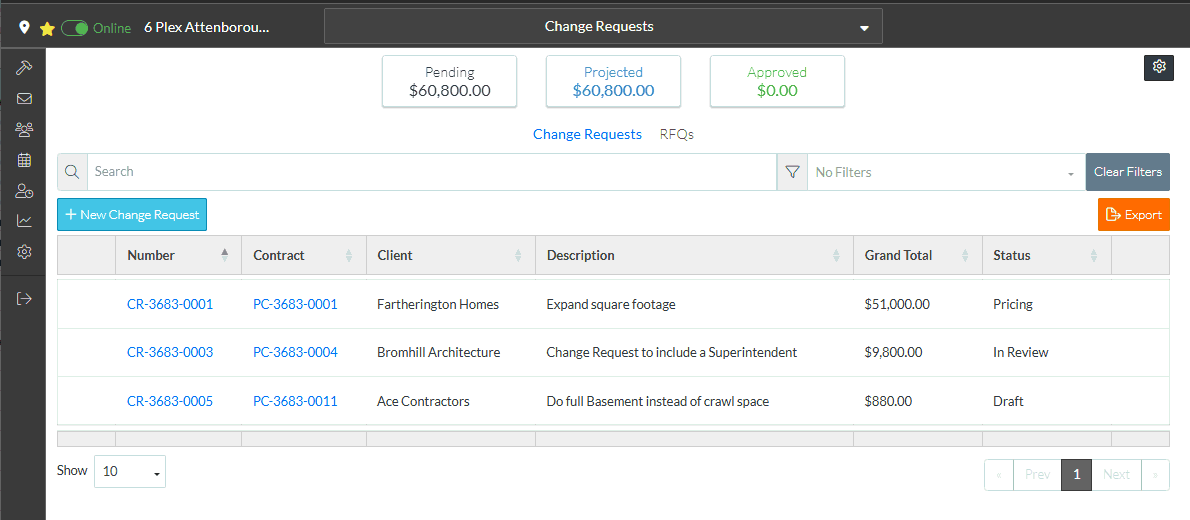Click the logout arrow icon in sidebar
The width and height of the screenshot is (1190, 520).
coord(24,298)
